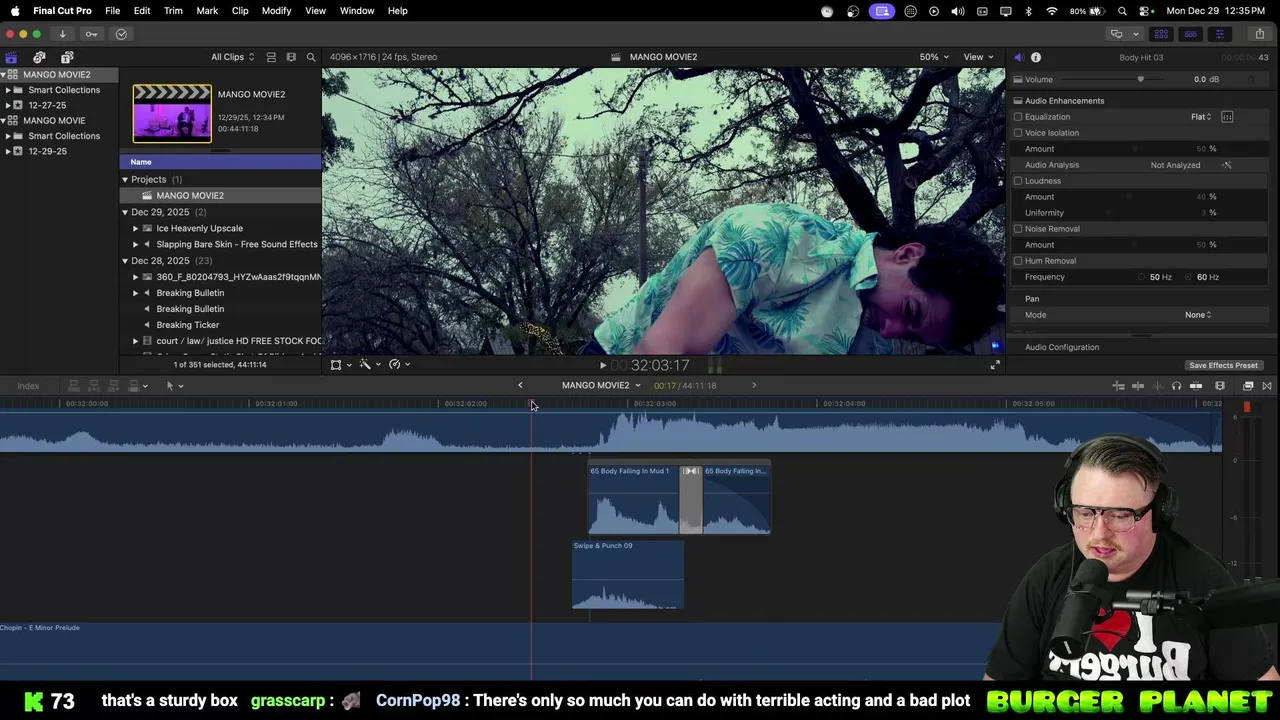This screenshot has width=1280, height=720.
Task: Click the Append clip edit button
Action: click(114, 386)
